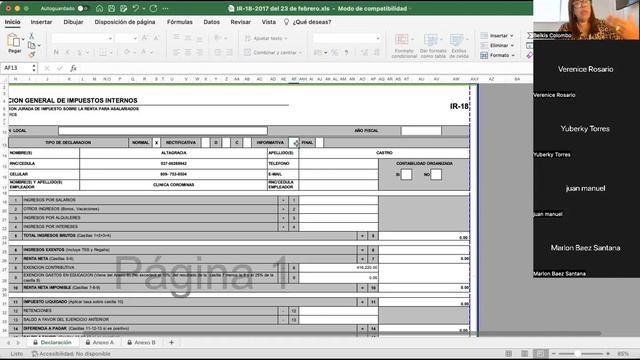This screenshot has height=360, width=640.
Task: Select Page Layout view icon in status bar
Action: 524,353
